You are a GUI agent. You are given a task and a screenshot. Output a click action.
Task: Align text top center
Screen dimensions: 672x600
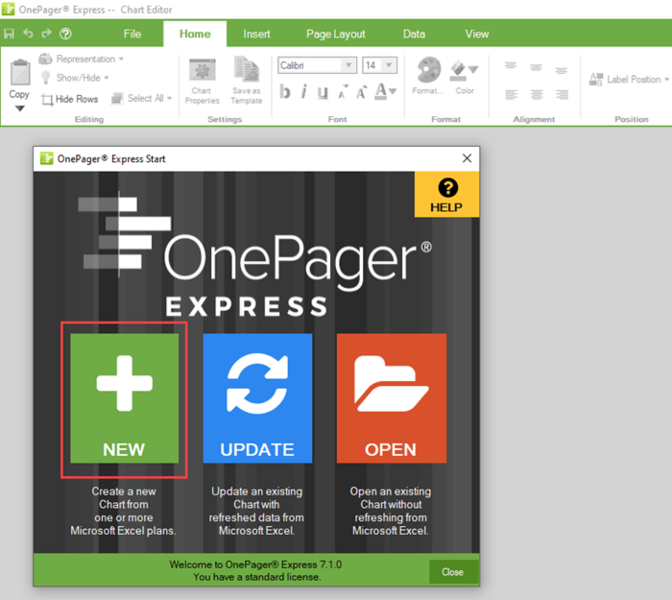tap(536, 68)
